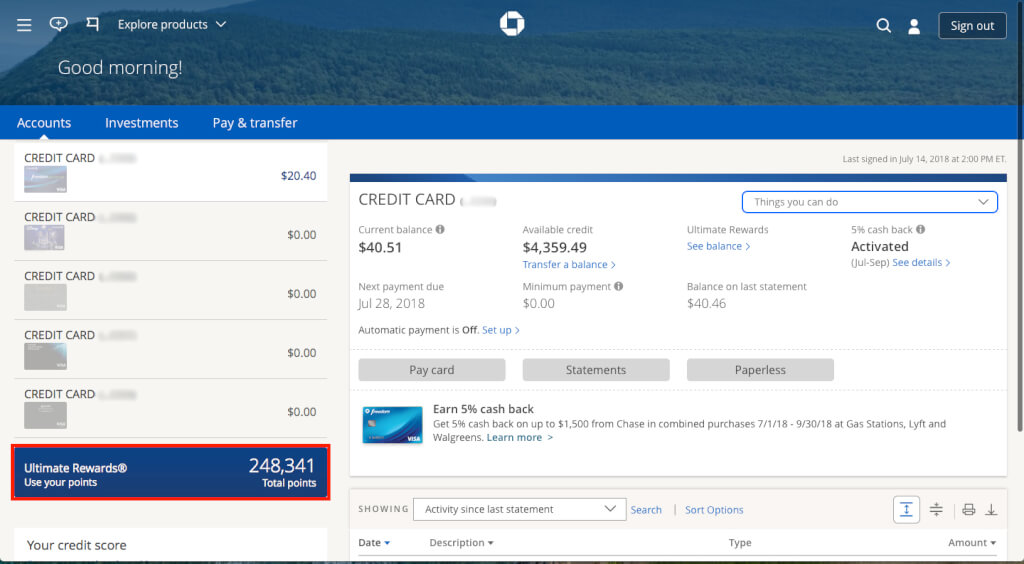Open Activity since last statement dropdown

tap(520, 509)
